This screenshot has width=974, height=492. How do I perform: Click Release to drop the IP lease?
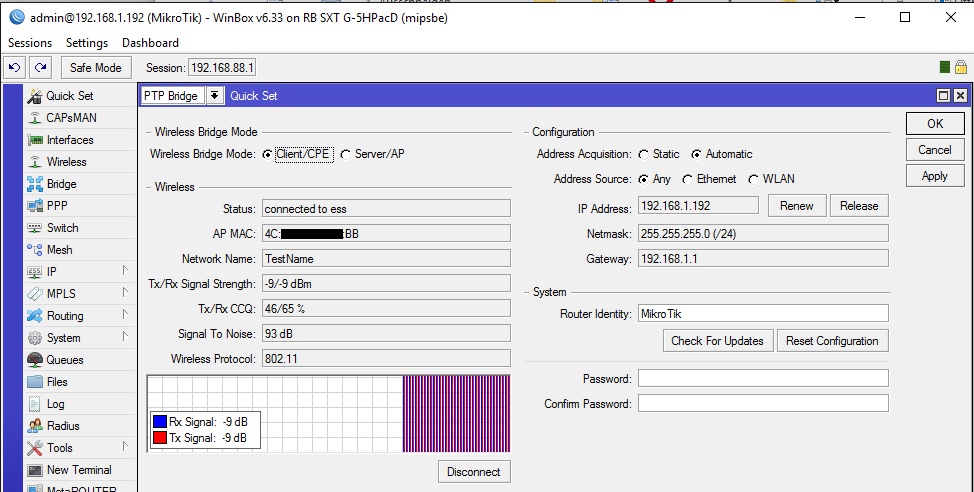(x=859, y=206)
